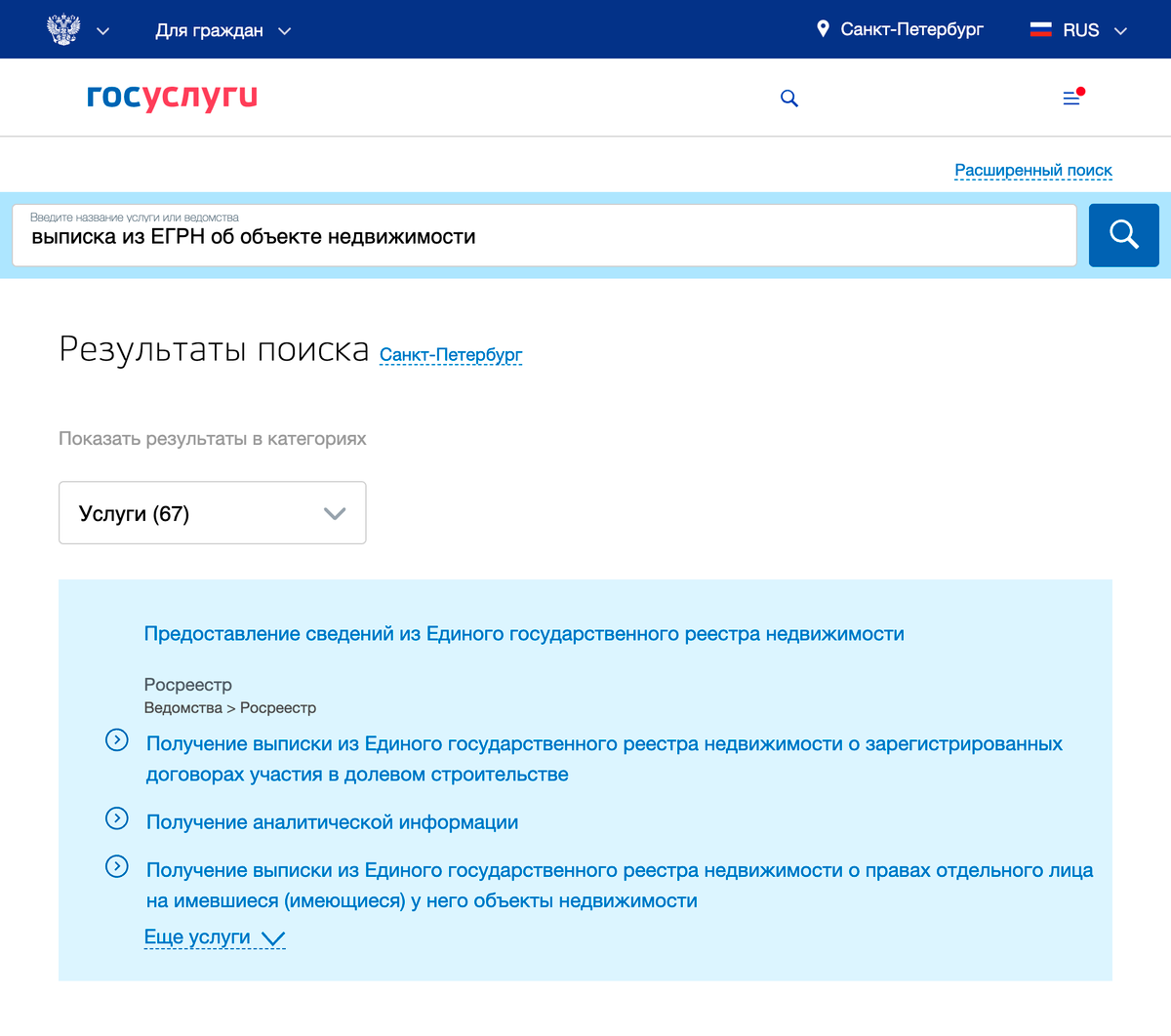Viewport: 1171px width, 1036px height.
Task: Submit search with the blue magnifier button
Action: click(1124, 235)
